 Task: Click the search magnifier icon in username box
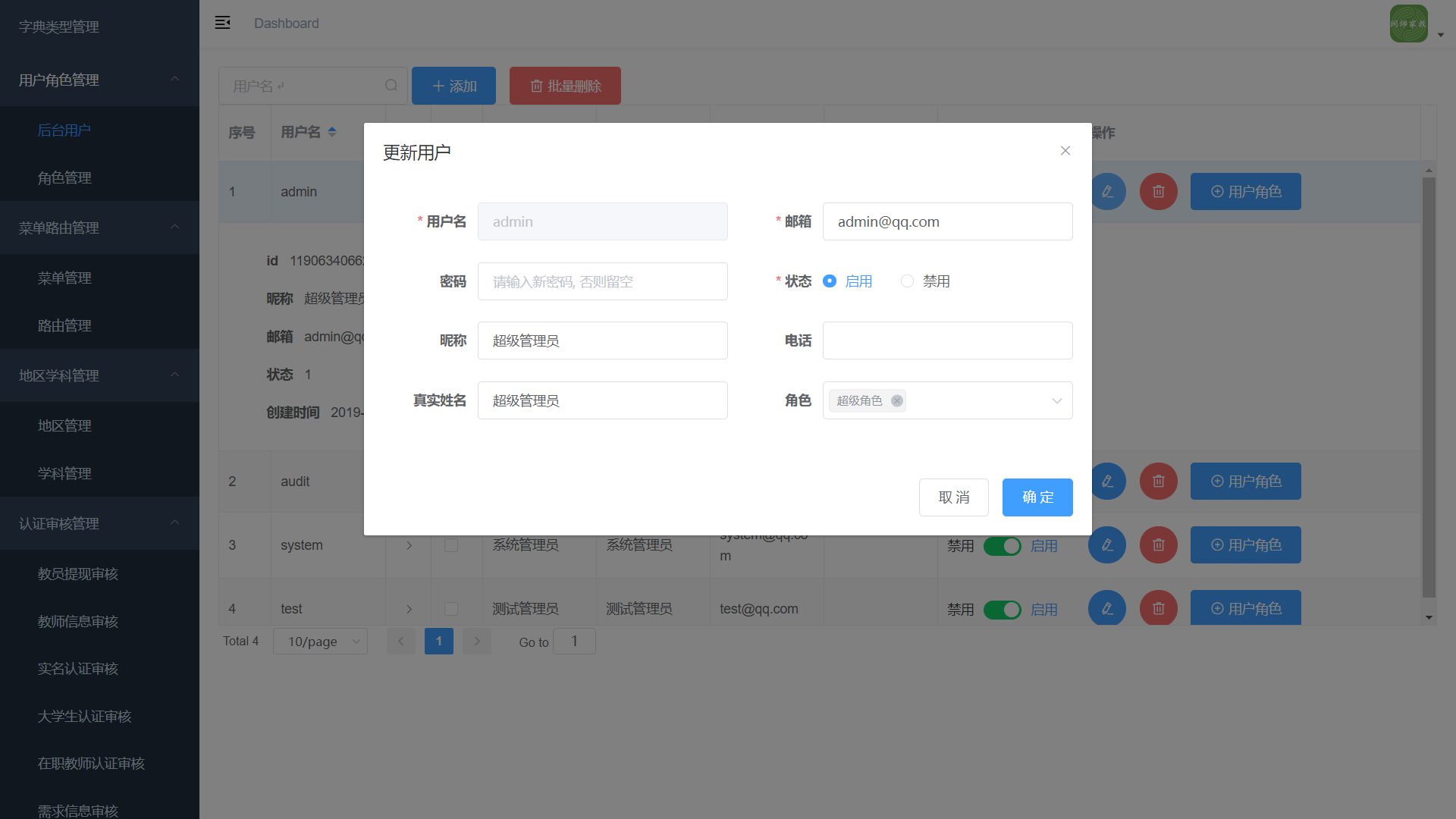pyautogui.click(x=391, y=86)
